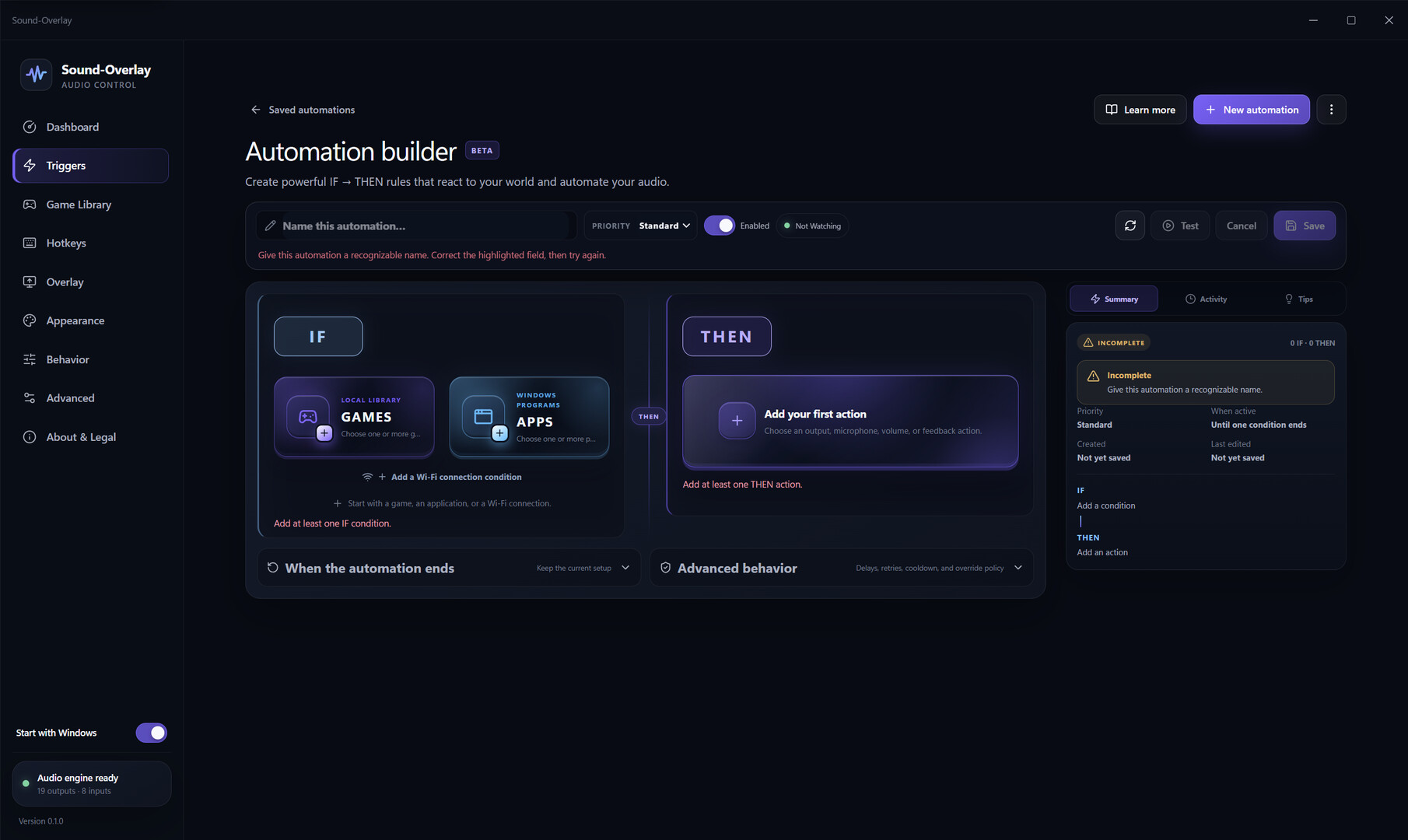Click the plus icon in Add your first action
Image resolution: width=1408 pixels, height=840 pixels.
[x=737, y=421]
